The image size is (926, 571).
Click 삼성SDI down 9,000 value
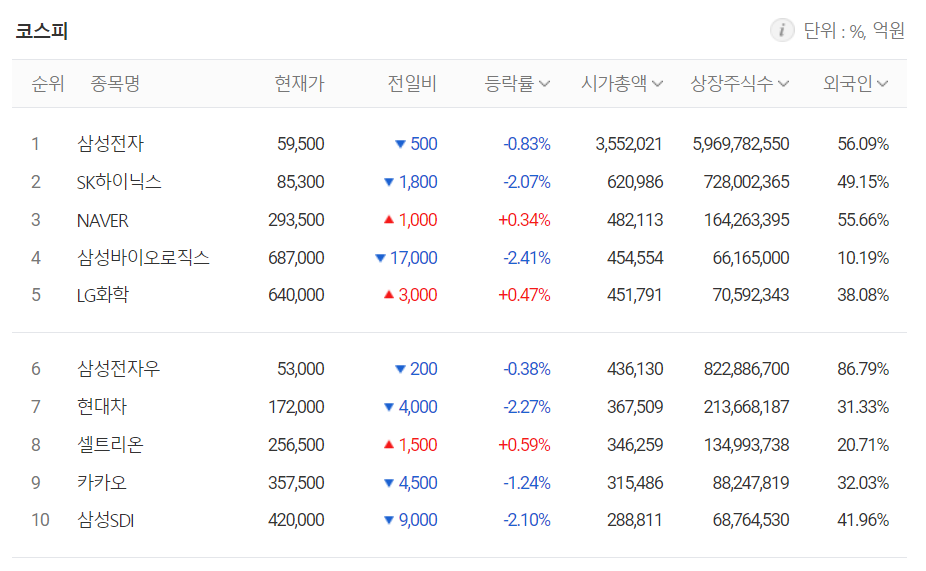coord(411,520)
